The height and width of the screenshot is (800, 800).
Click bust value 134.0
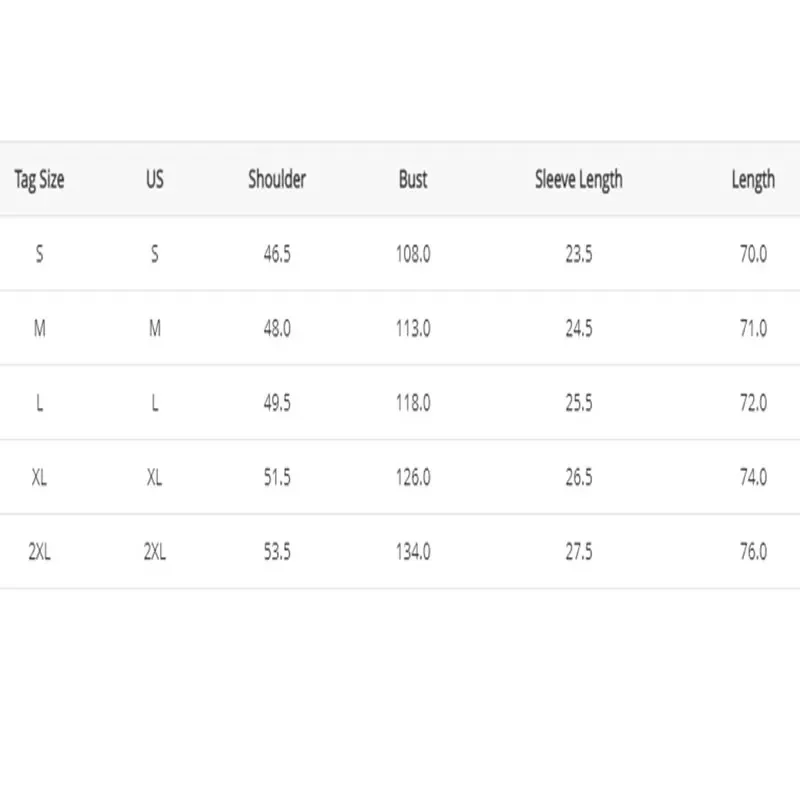[413, 551]
